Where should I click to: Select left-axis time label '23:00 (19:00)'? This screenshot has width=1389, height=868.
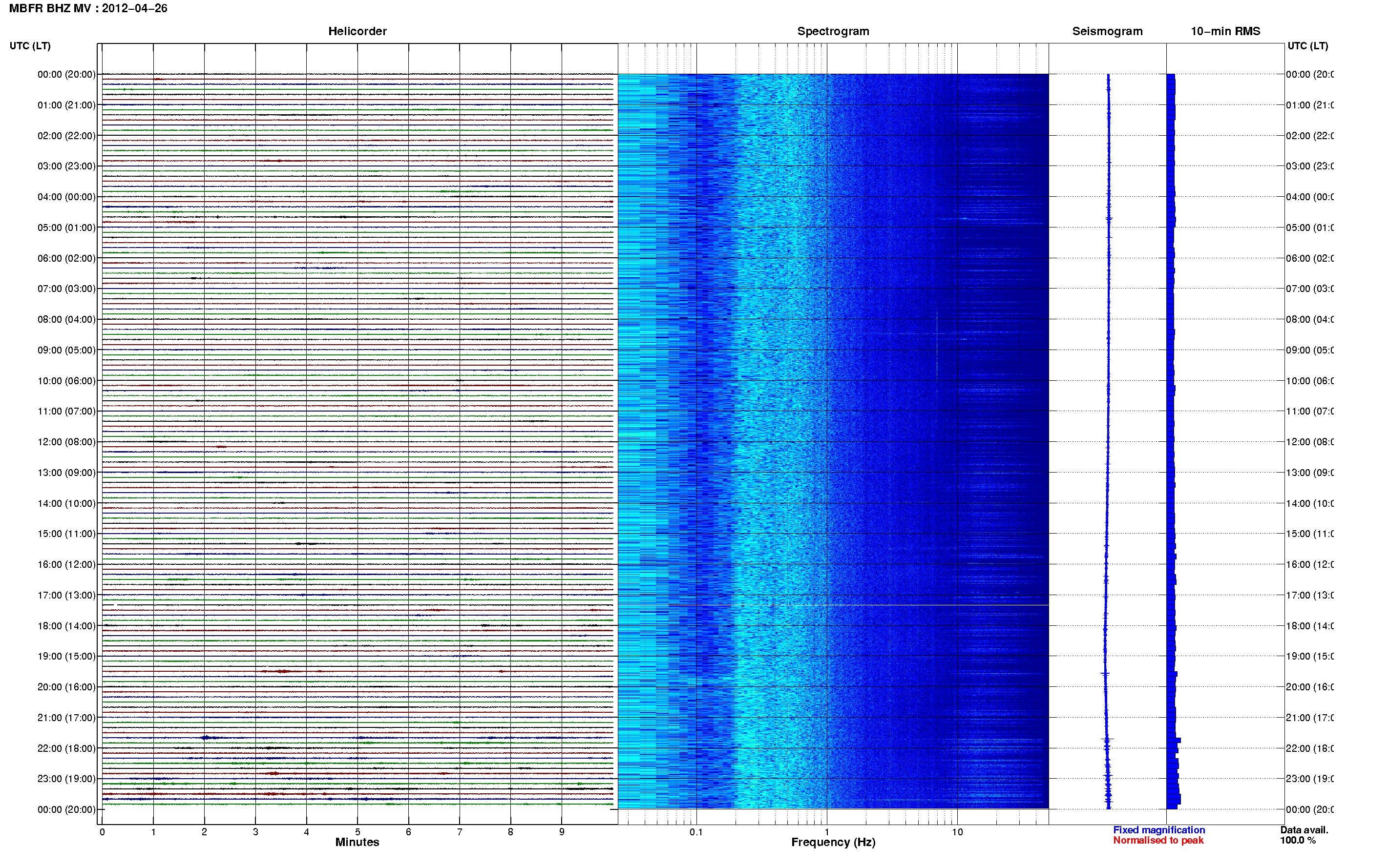coord(66,779)
